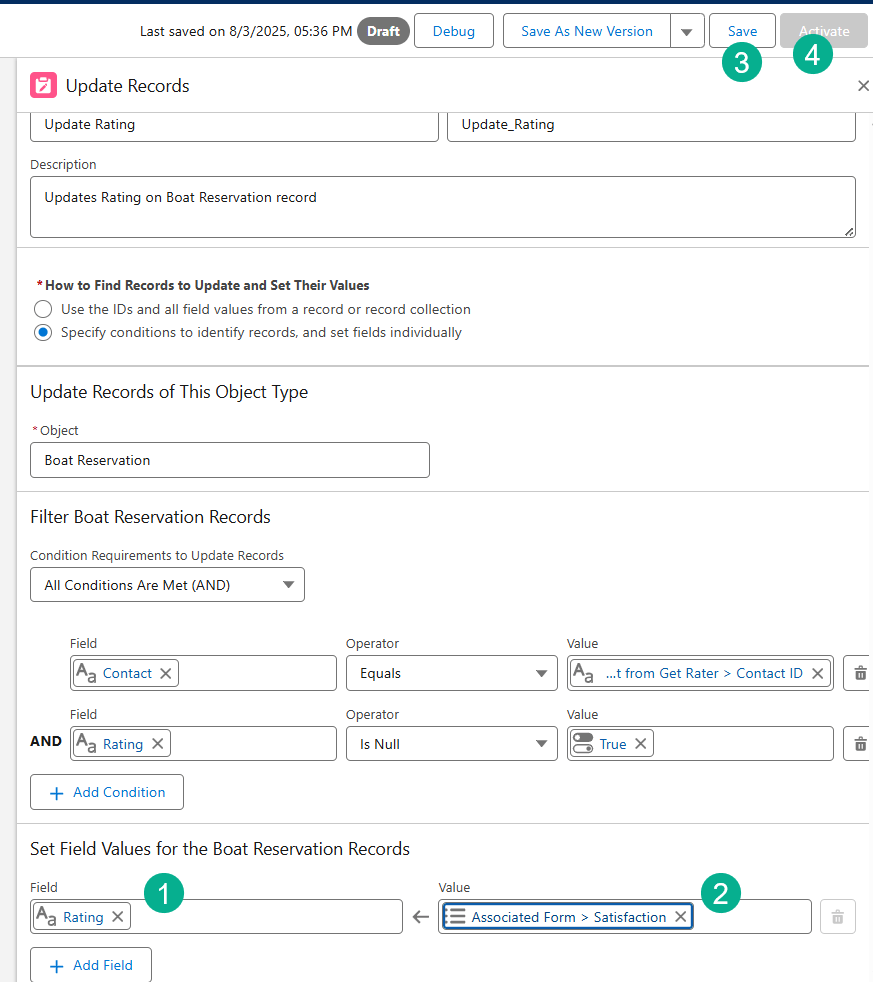
Task: Expand Save As New Version arrow menu
Action: [686, 32]
